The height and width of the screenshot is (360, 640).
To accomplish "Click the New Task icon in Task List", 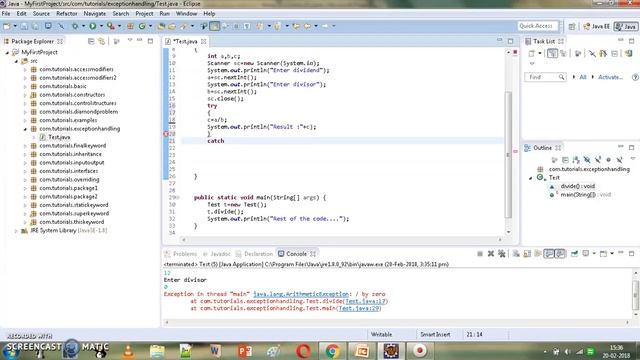I will [x=531, y=53].
